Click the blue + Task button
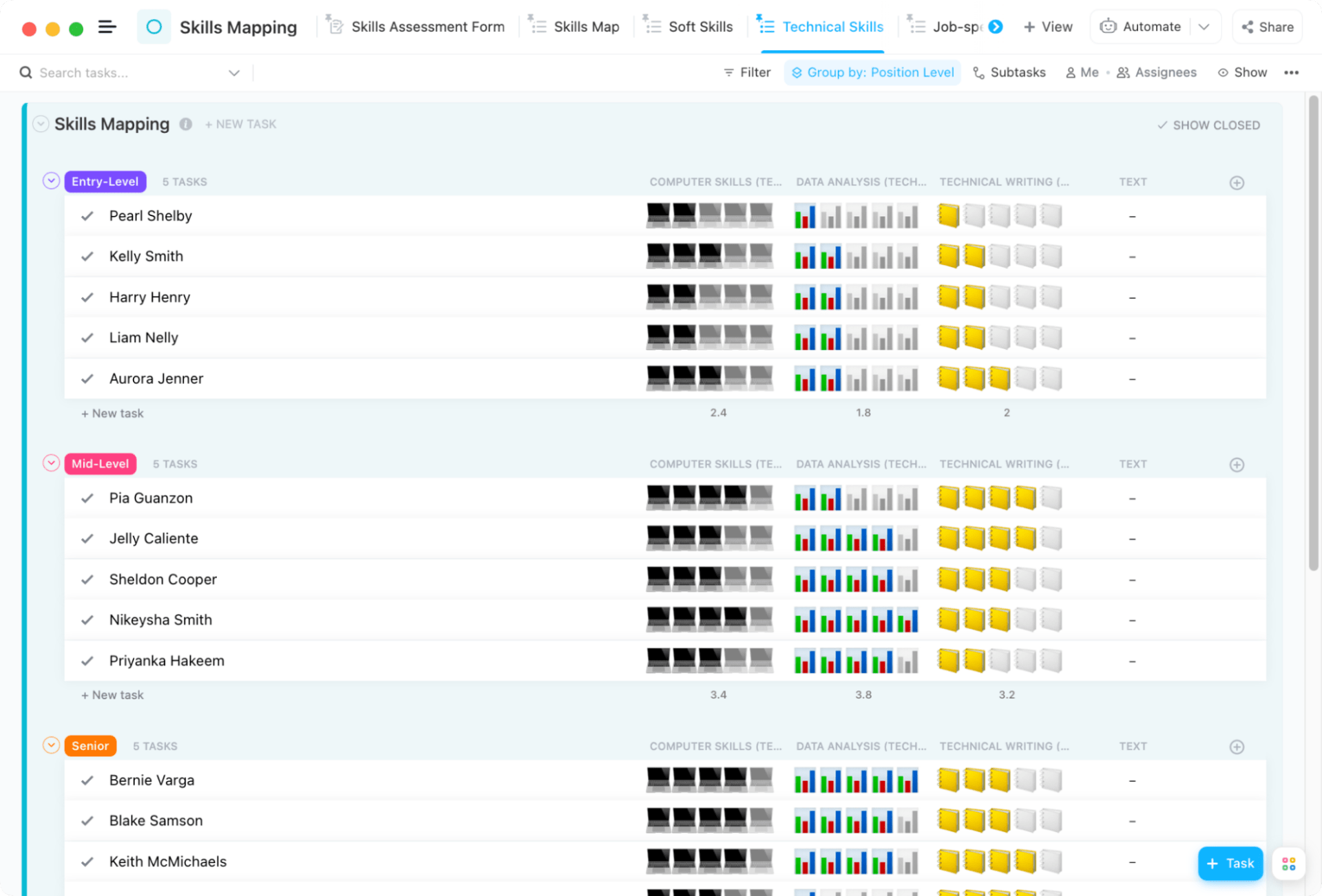 pos(1230,863)
